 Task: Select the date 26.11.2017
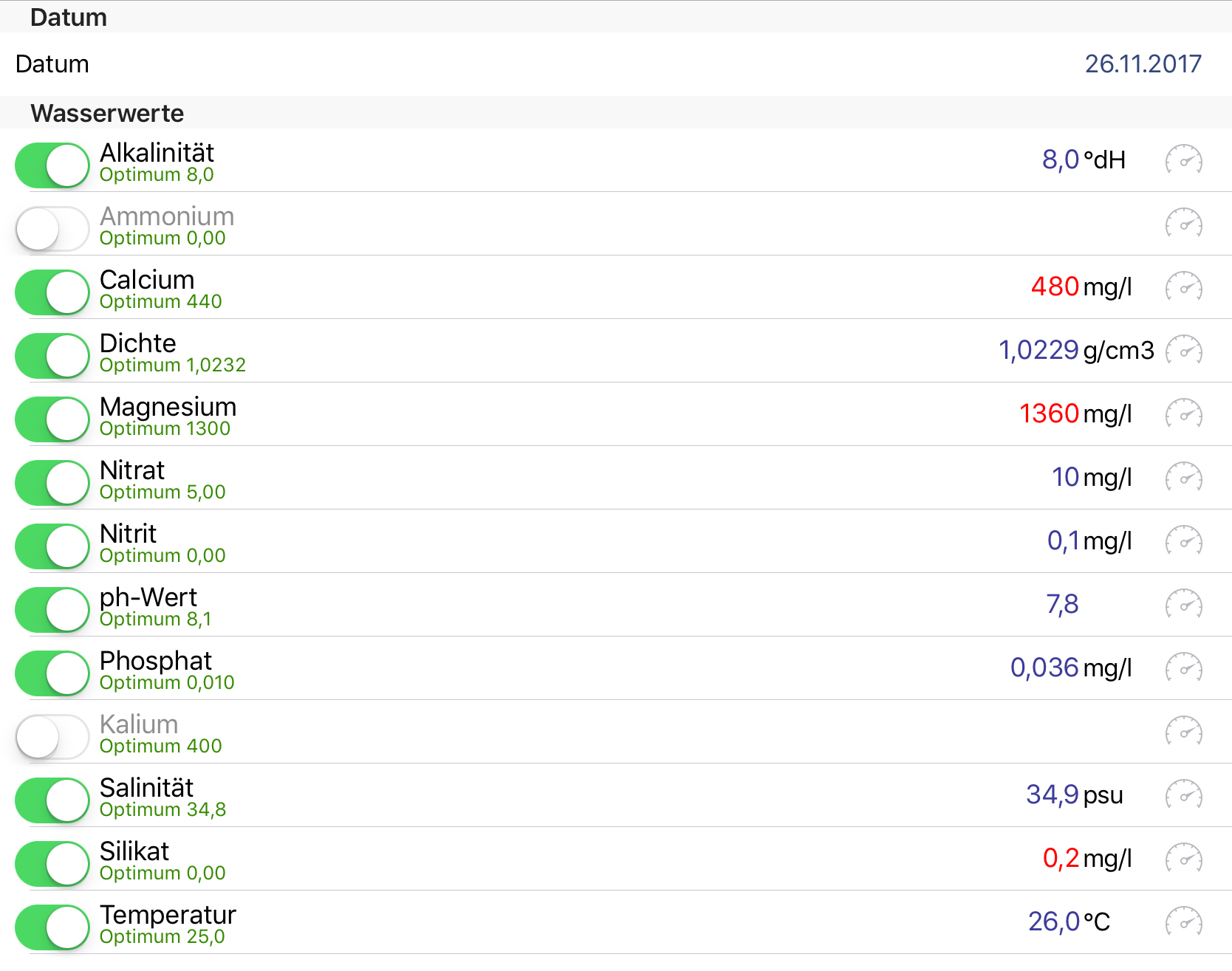[x=1142, y=64]
